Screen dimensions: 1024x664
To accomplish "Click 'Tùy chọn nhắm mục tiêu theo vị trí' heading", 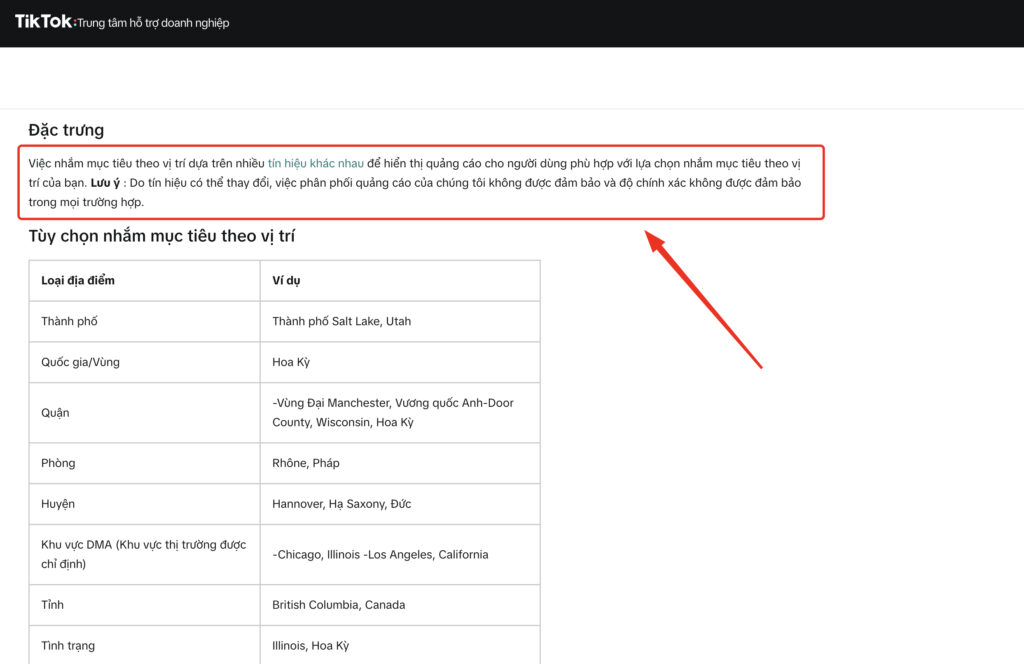I will (x=161, y=236).
